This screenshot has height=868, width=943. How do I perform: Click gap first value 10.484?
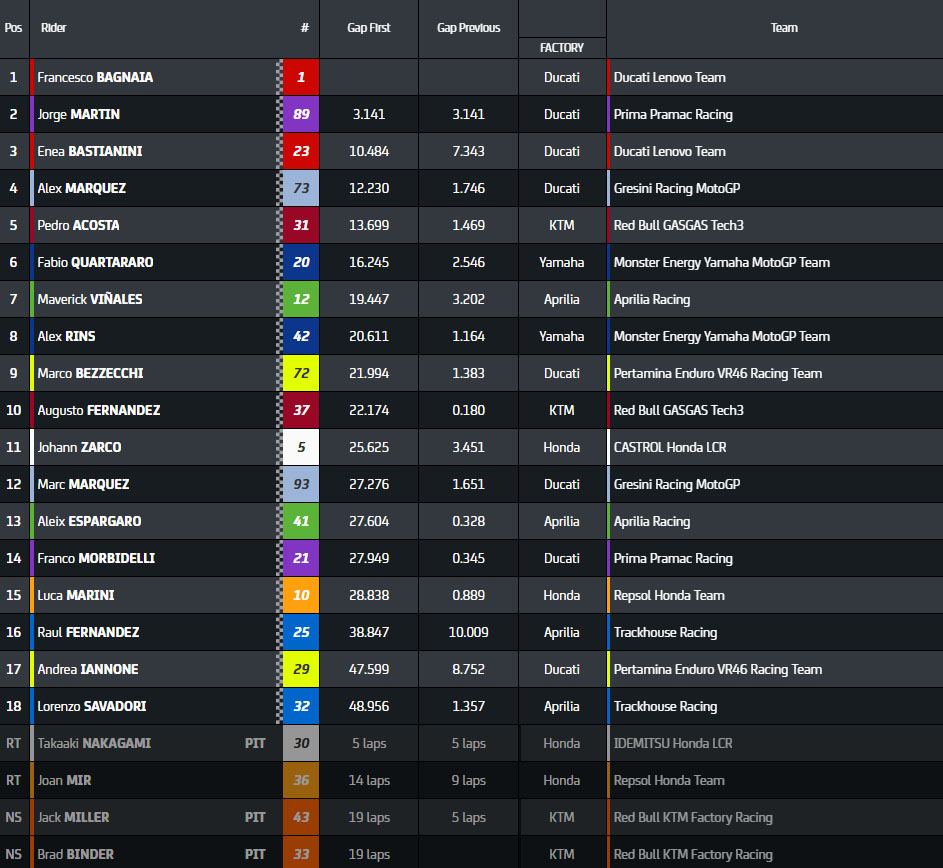click(x=369, y=152)
